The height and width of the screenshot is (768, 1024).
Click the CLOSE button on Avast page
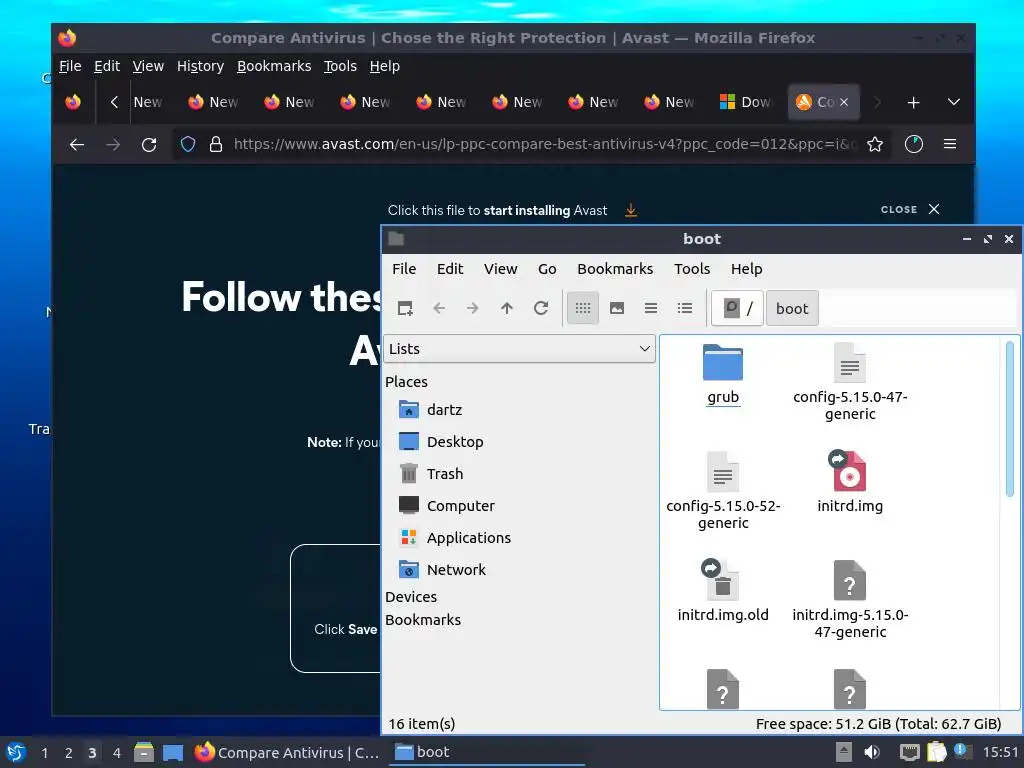pos(910,210)
